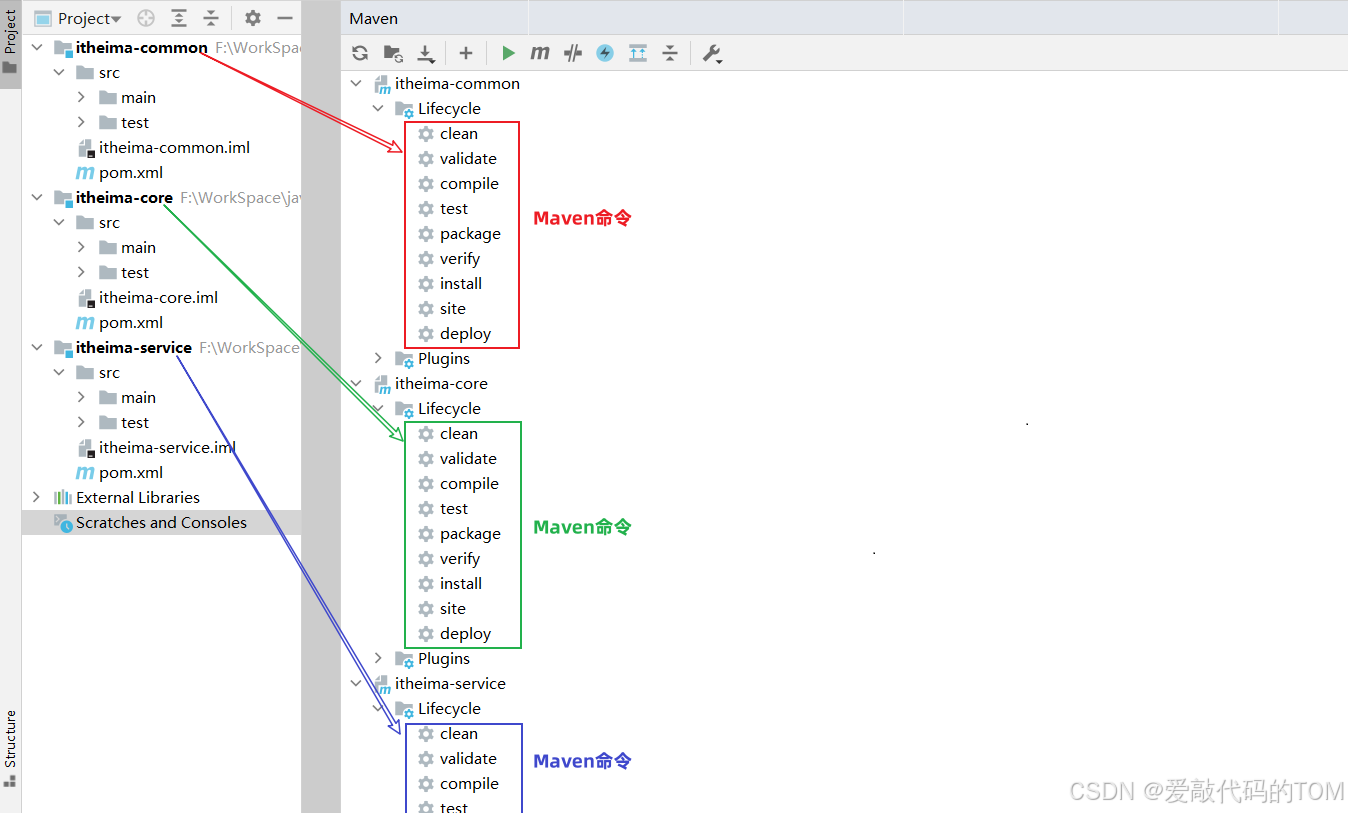Hide the Project tool window

[x=285, y=18]
